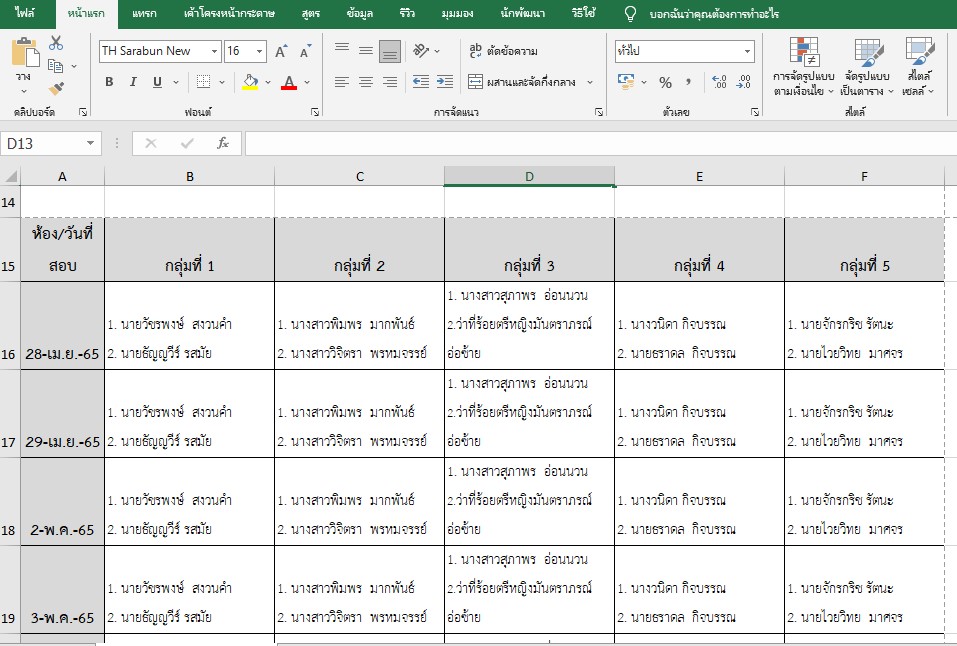The width and height of the screenshot is (957, 646).
Task: Toggle Italic formatting
Action: [x=133, y=82]
